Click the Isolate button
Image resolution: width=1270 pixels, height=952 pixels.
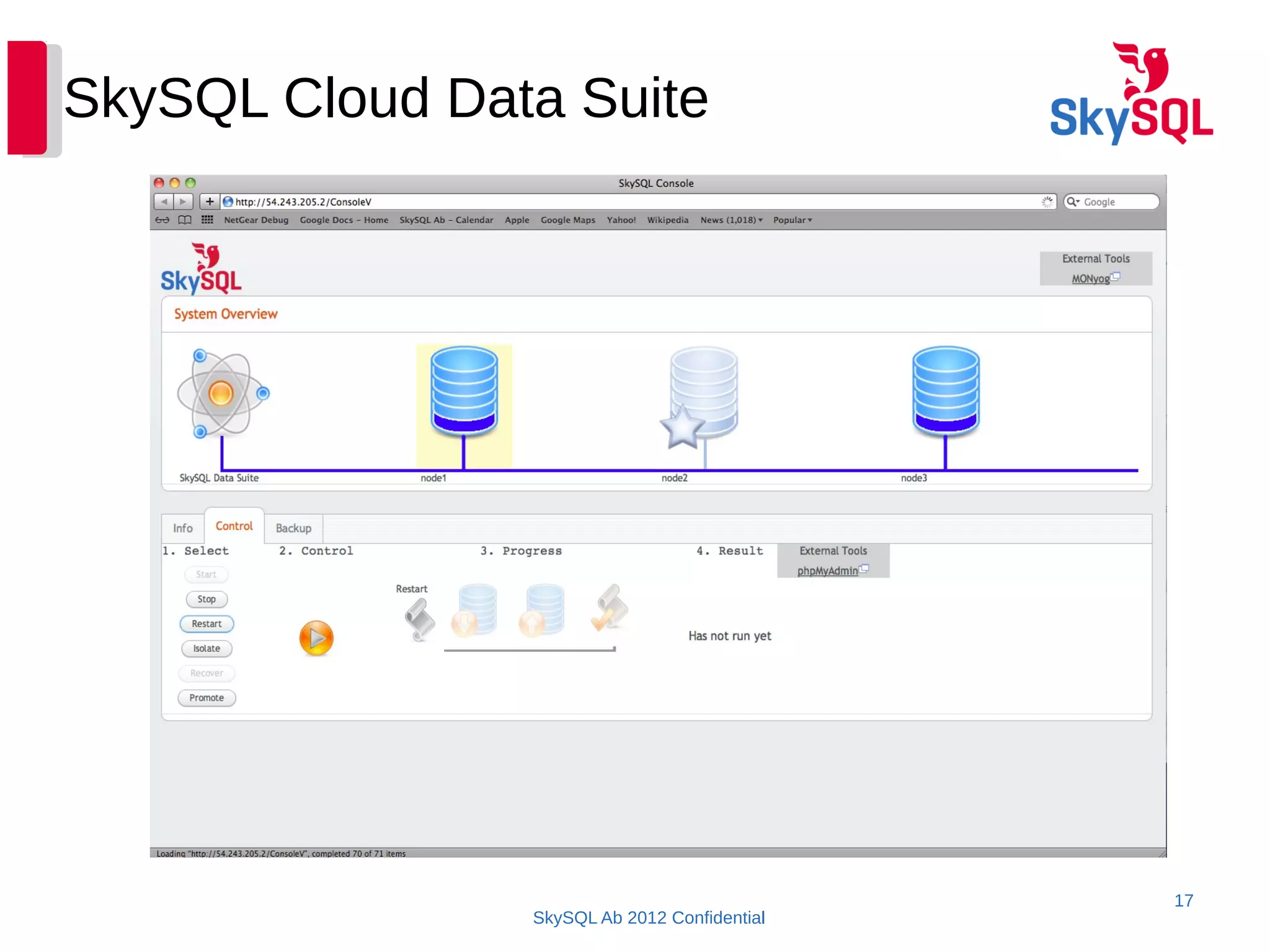tap(206, 648)
